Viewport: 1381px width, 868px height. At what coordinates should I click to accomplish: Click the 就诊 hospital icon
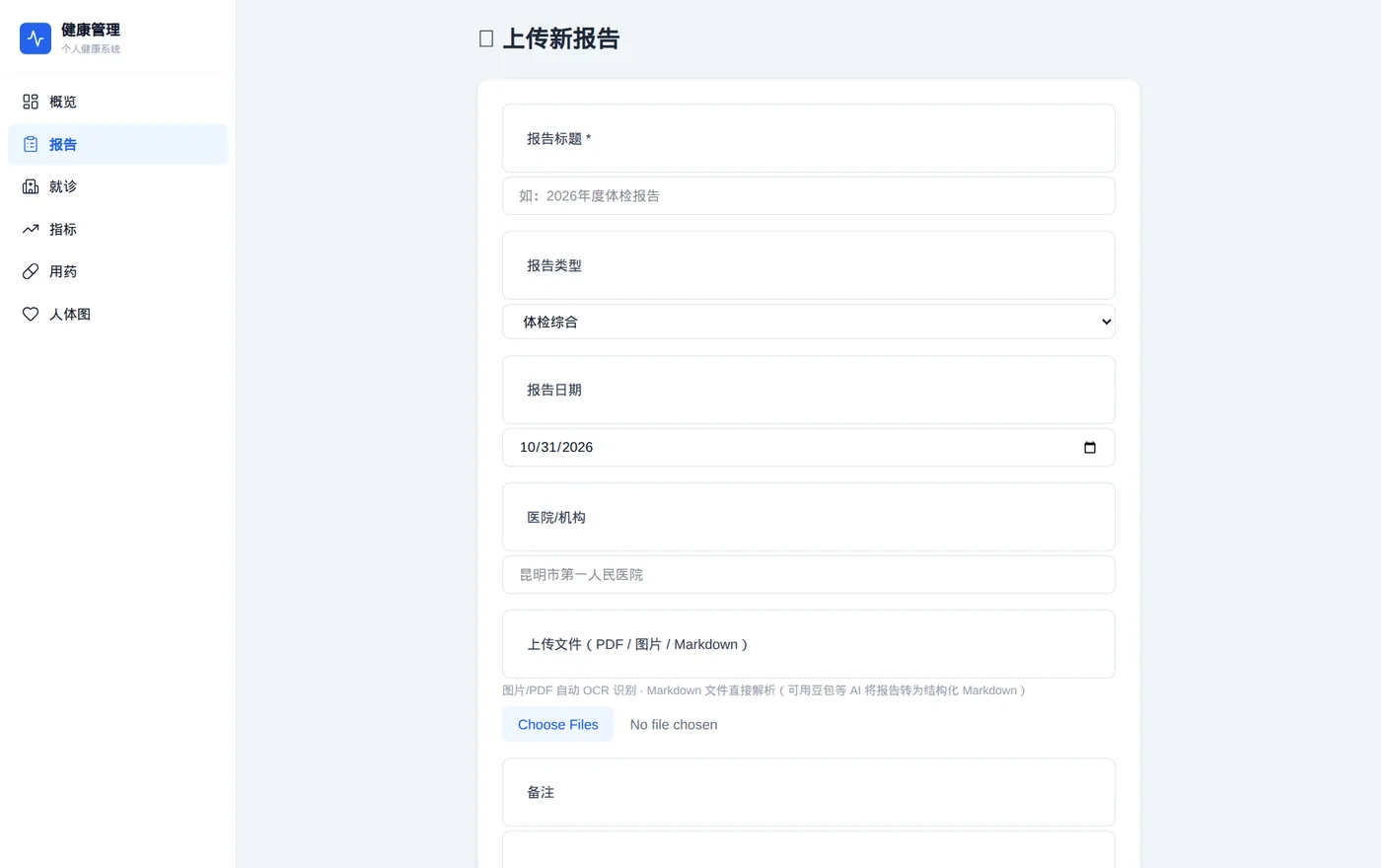[x=31, y=186]
